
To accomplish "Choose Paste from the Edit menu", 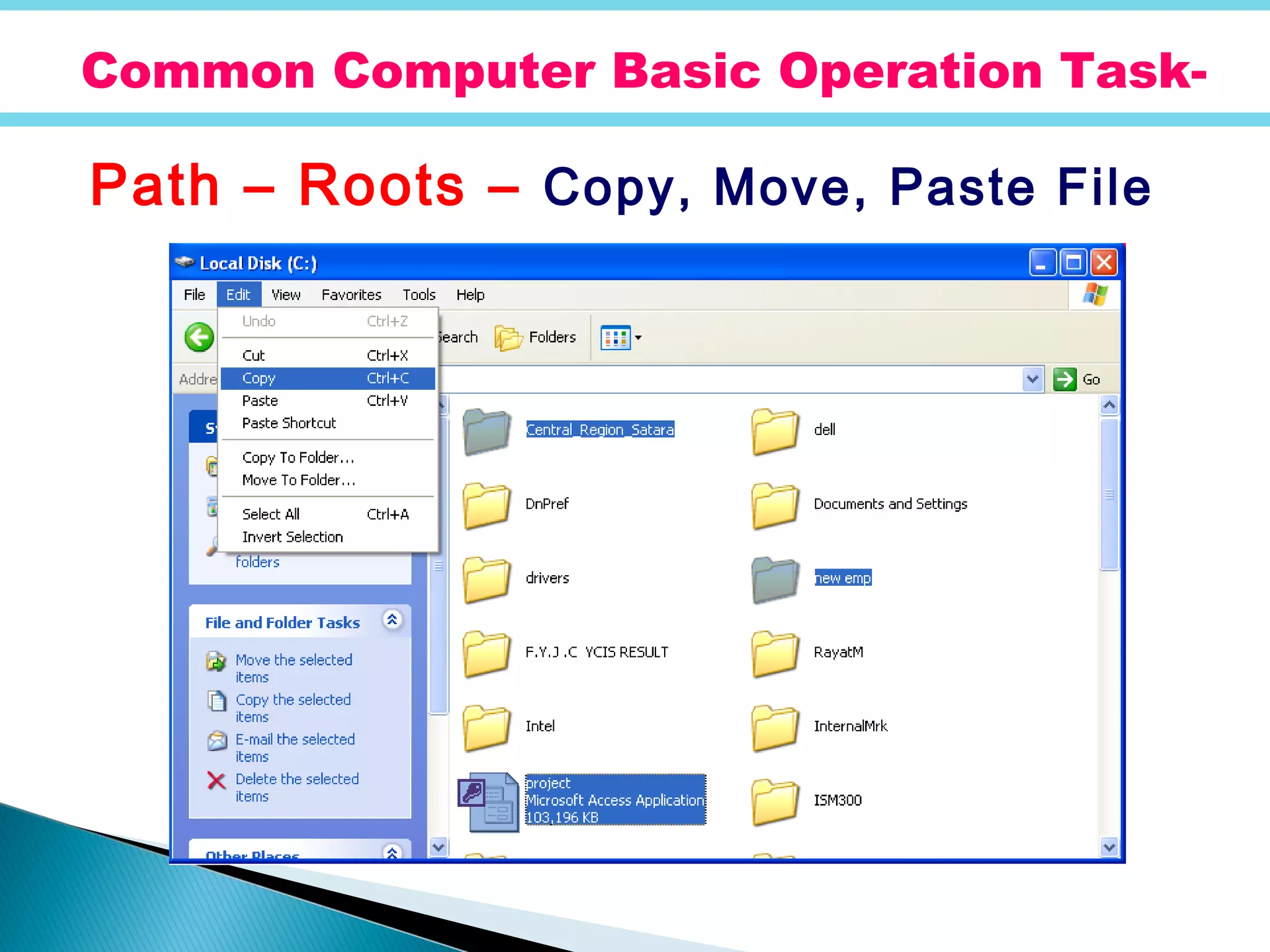I will coord(328,400).
